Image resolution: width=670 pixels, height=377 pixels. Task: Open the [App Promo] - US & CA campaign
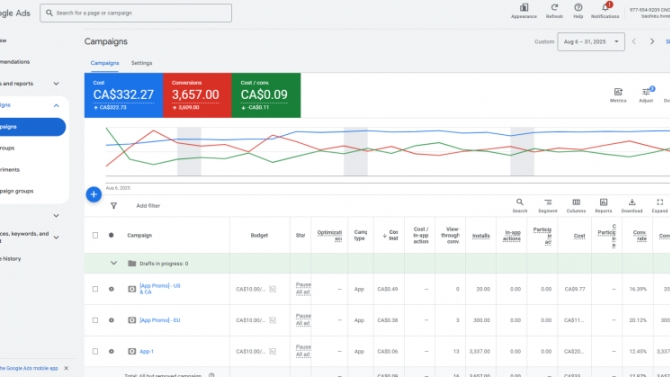tap(160, 289)
